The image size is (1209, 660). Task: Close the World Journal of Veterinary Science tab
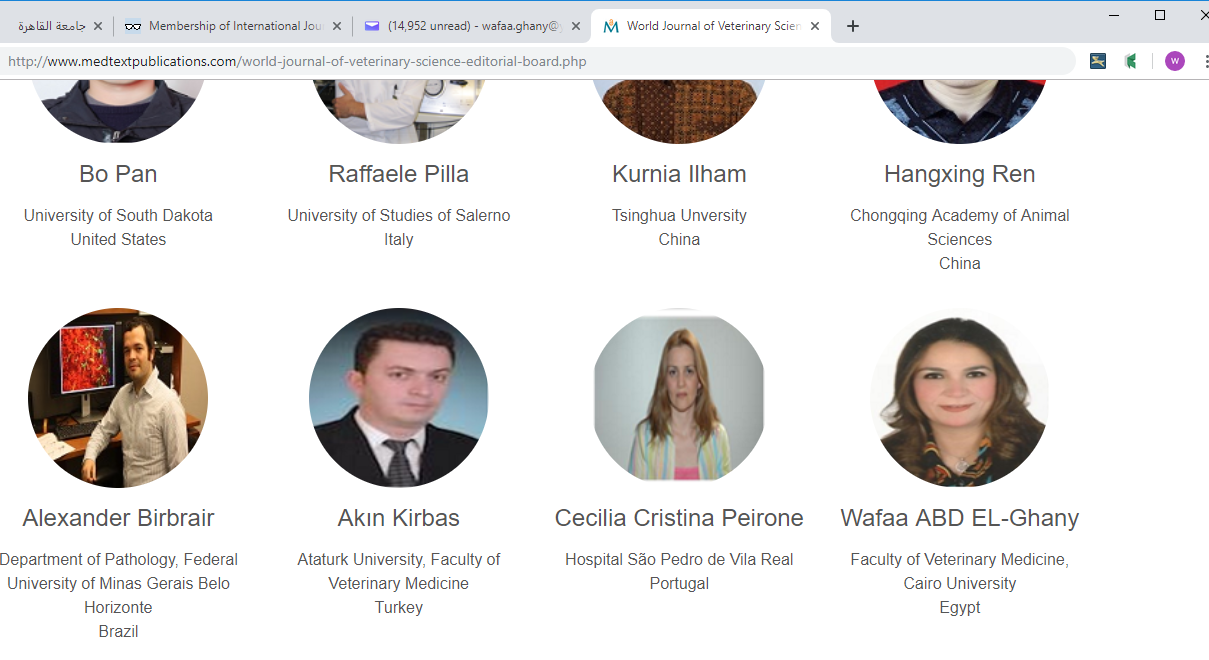pos(815,27)
